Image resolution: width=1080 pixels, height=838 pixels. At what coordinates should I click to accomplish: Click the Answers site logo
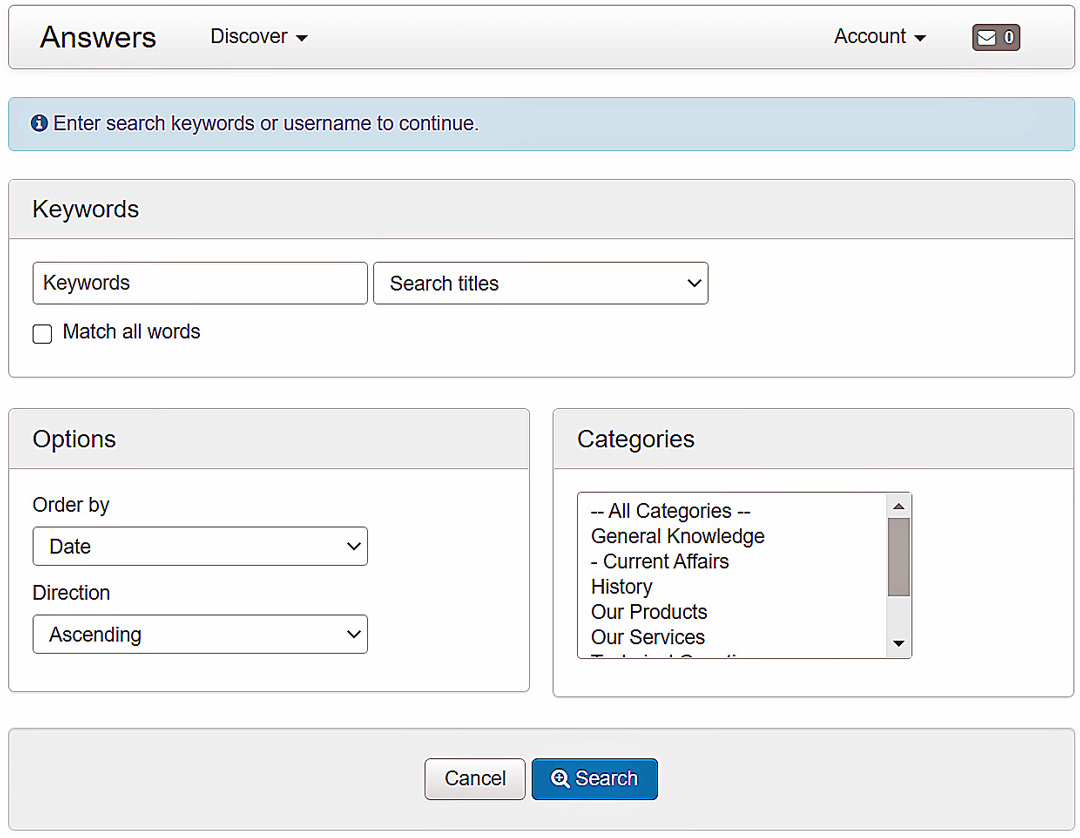click(98, 37)
